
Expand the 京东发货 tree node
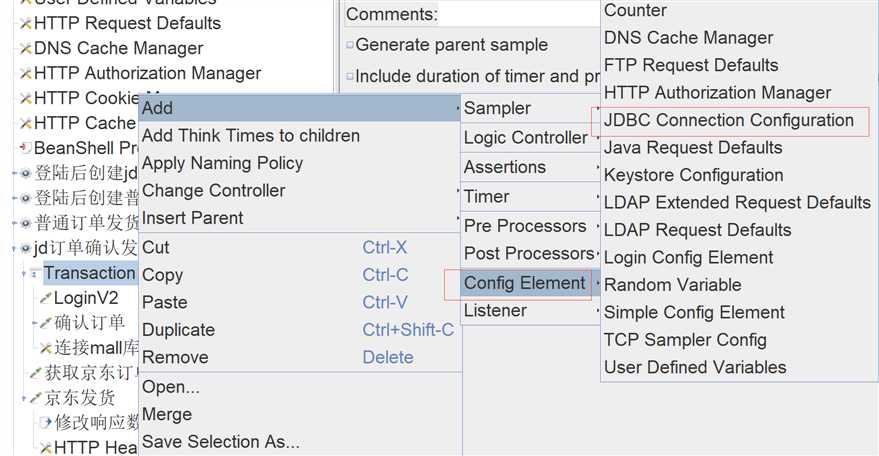click(24, 398)
